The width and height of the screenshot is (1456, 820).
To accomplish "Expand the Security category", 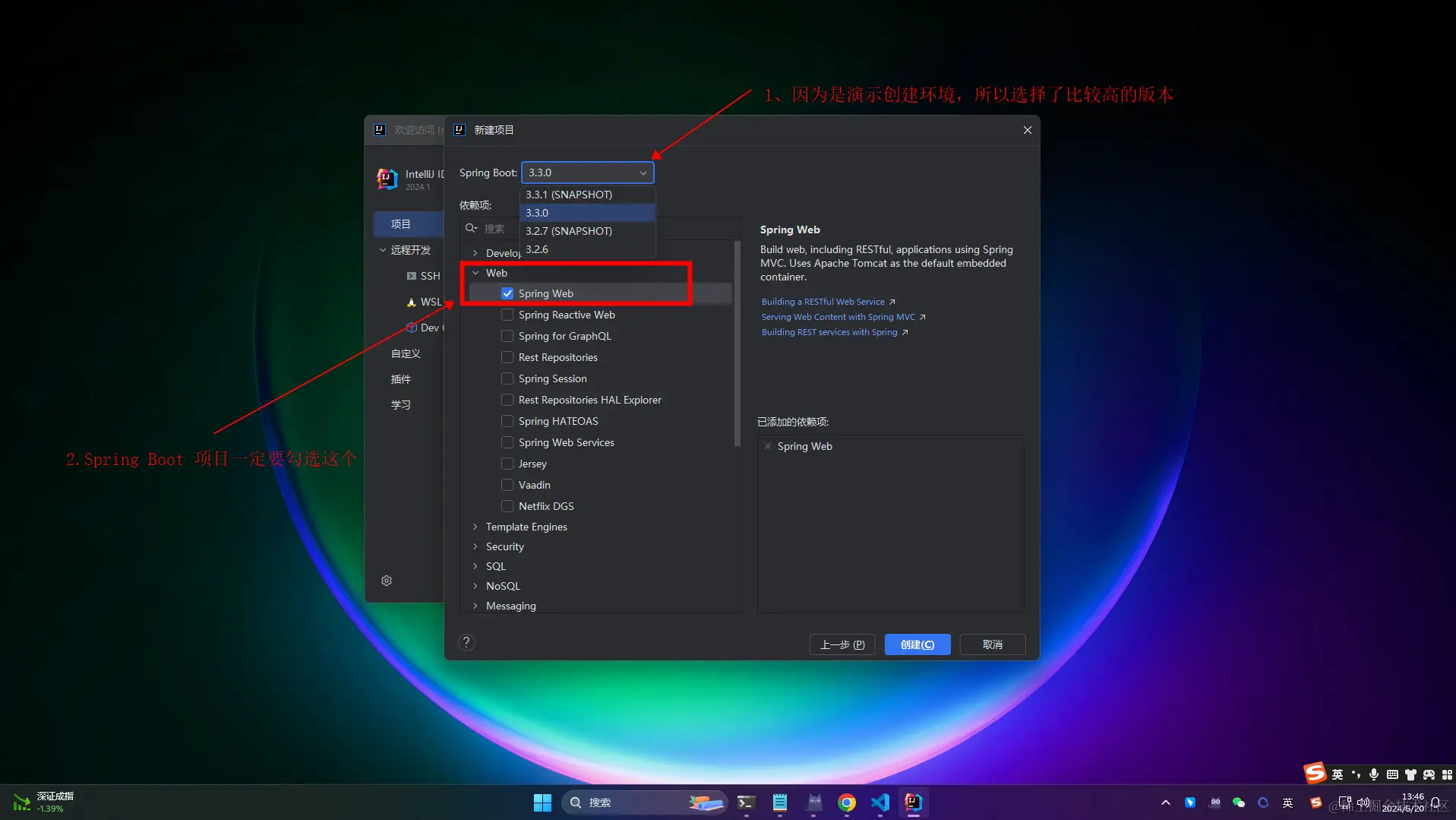I will pos(475,546).
